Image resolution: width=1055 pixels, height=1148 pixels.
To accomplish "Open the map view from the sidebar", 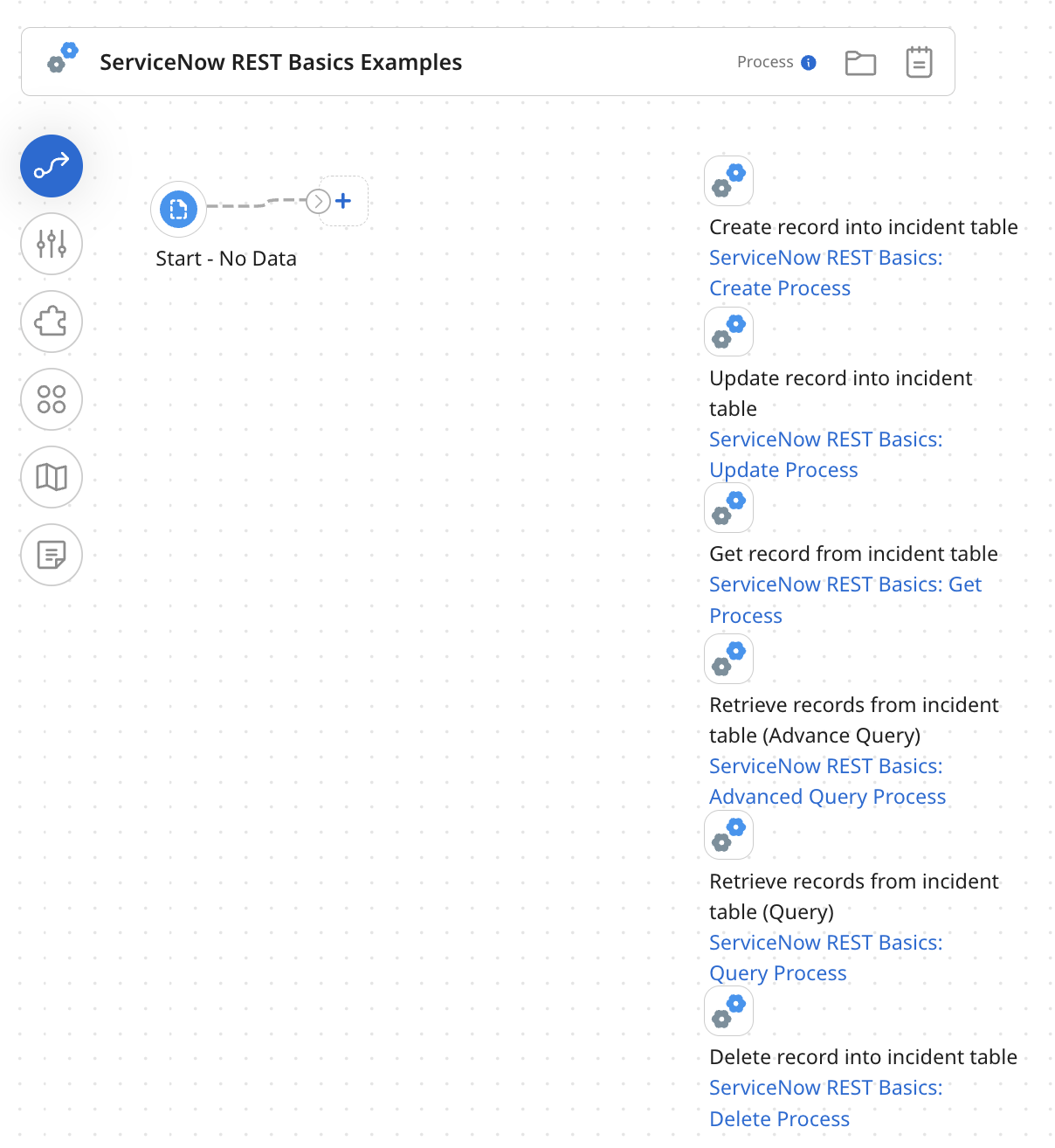I will click(51, 477).
